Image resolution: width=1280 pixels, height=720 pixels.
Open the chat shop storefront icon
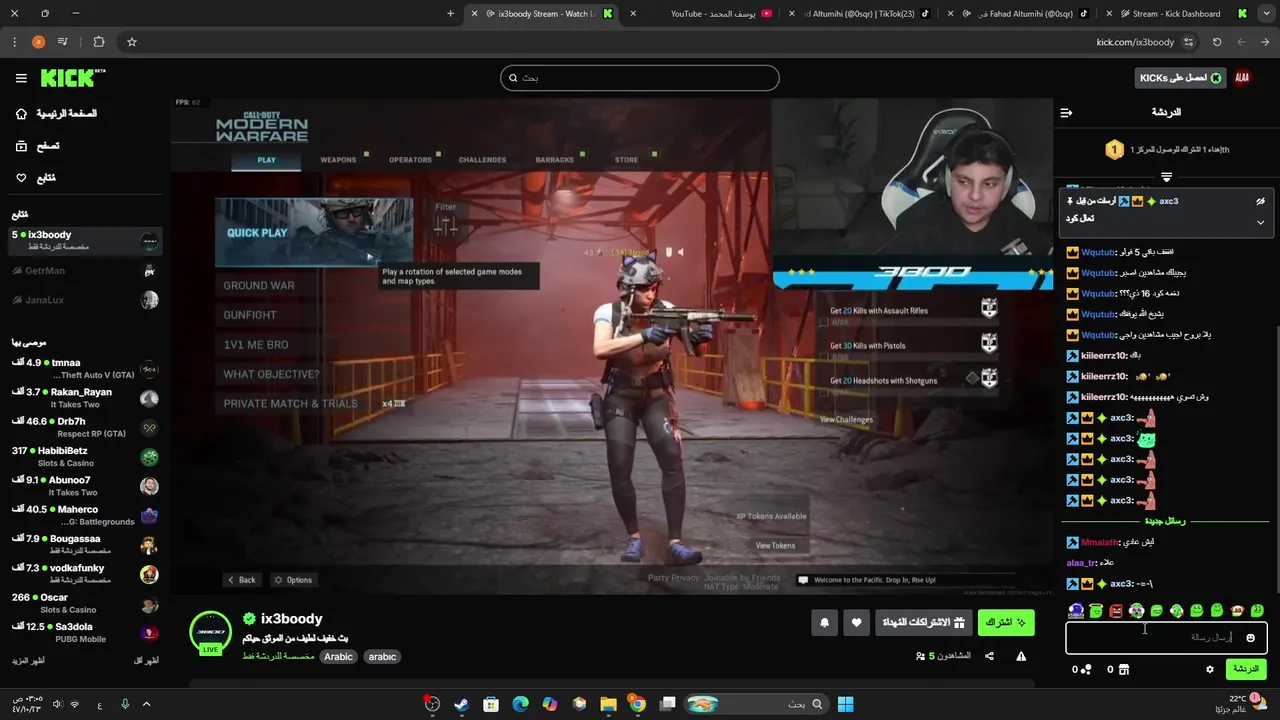pos(1123,669)
